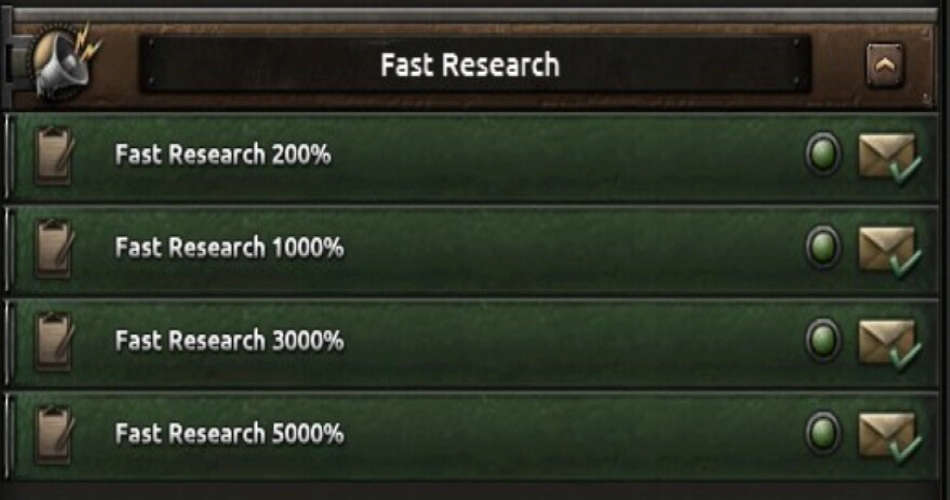Image resolution: width=950 pixels, height=500 pixels.
Task: Select the Fast Research 1000% entry
Action: point(229,248)
